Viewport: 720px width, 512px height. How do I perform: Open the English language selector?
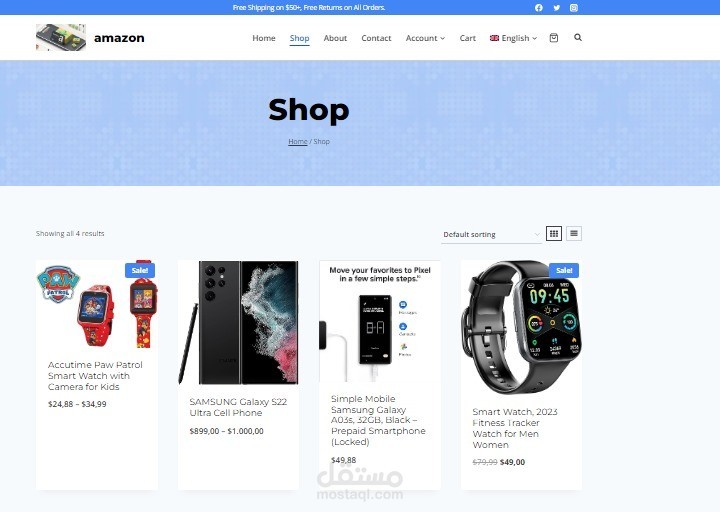tap(513, 38)
